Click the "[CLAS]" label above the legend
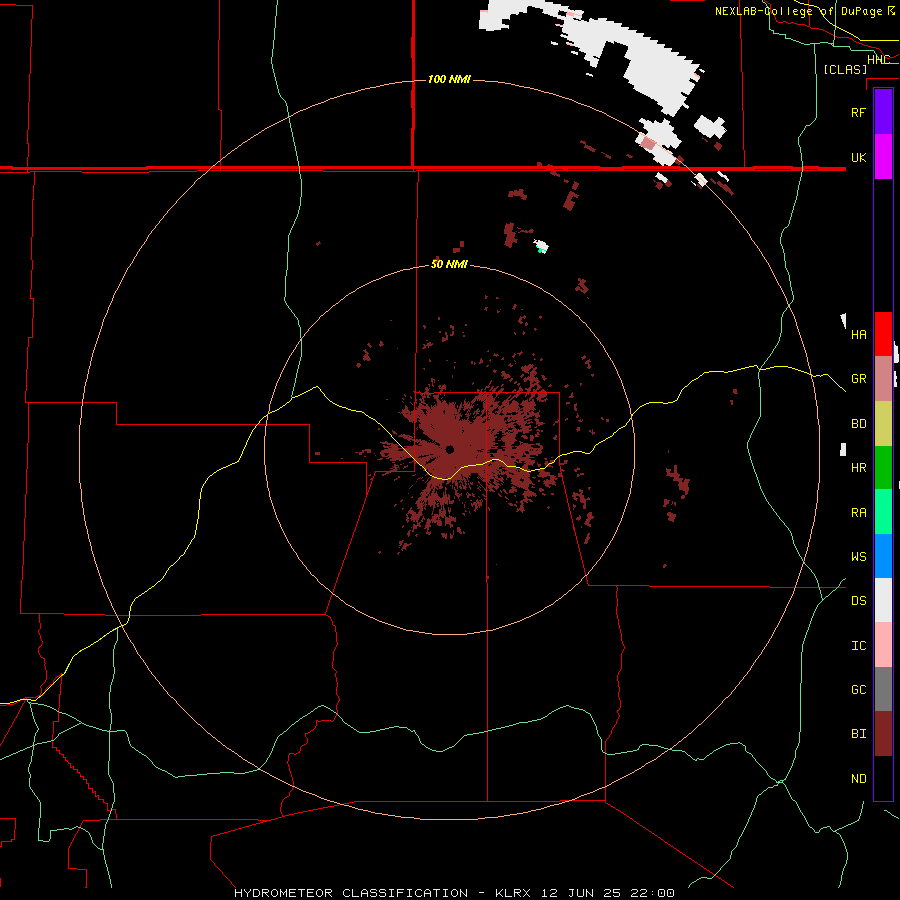The width and height of the screenshot is (900, 900). click(x=845, y=69)
